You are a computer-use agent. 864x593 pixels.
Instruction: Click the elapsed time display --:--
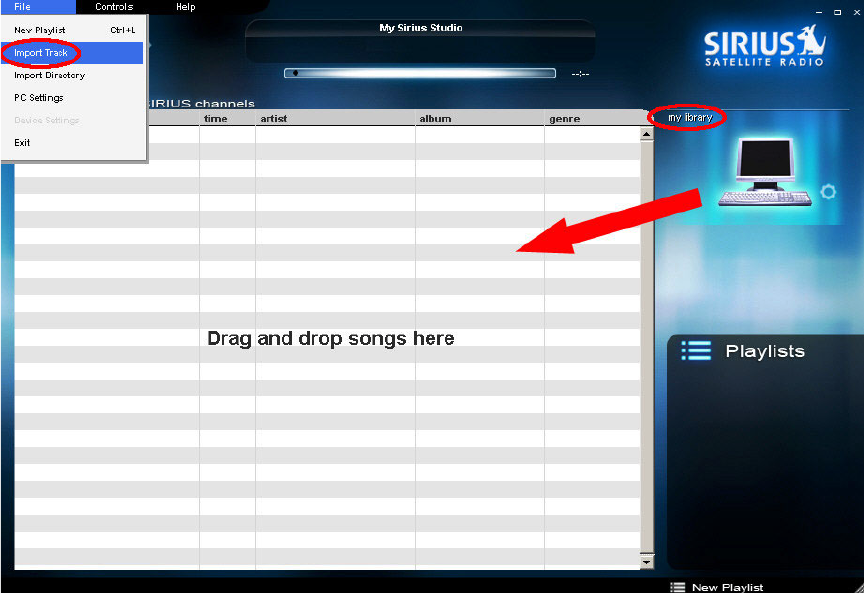(580, 74)
